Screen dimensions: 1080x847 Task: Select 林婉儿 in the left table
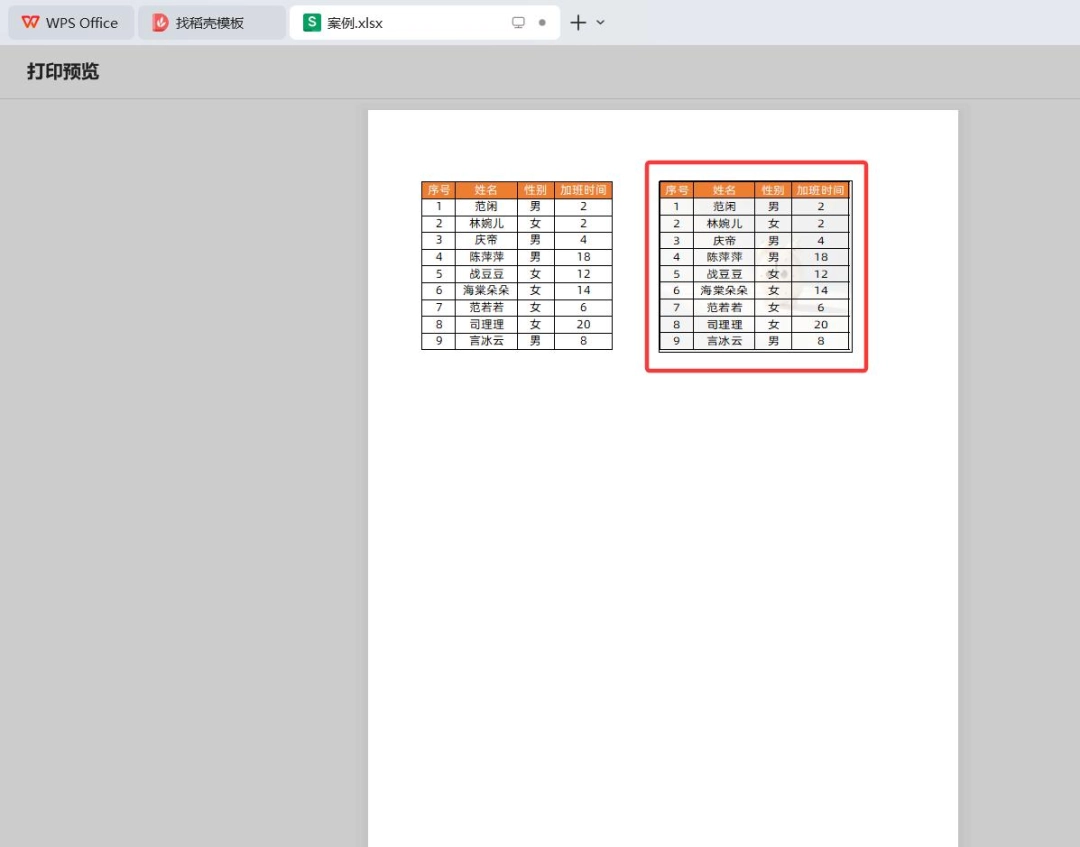click(486, 223)
